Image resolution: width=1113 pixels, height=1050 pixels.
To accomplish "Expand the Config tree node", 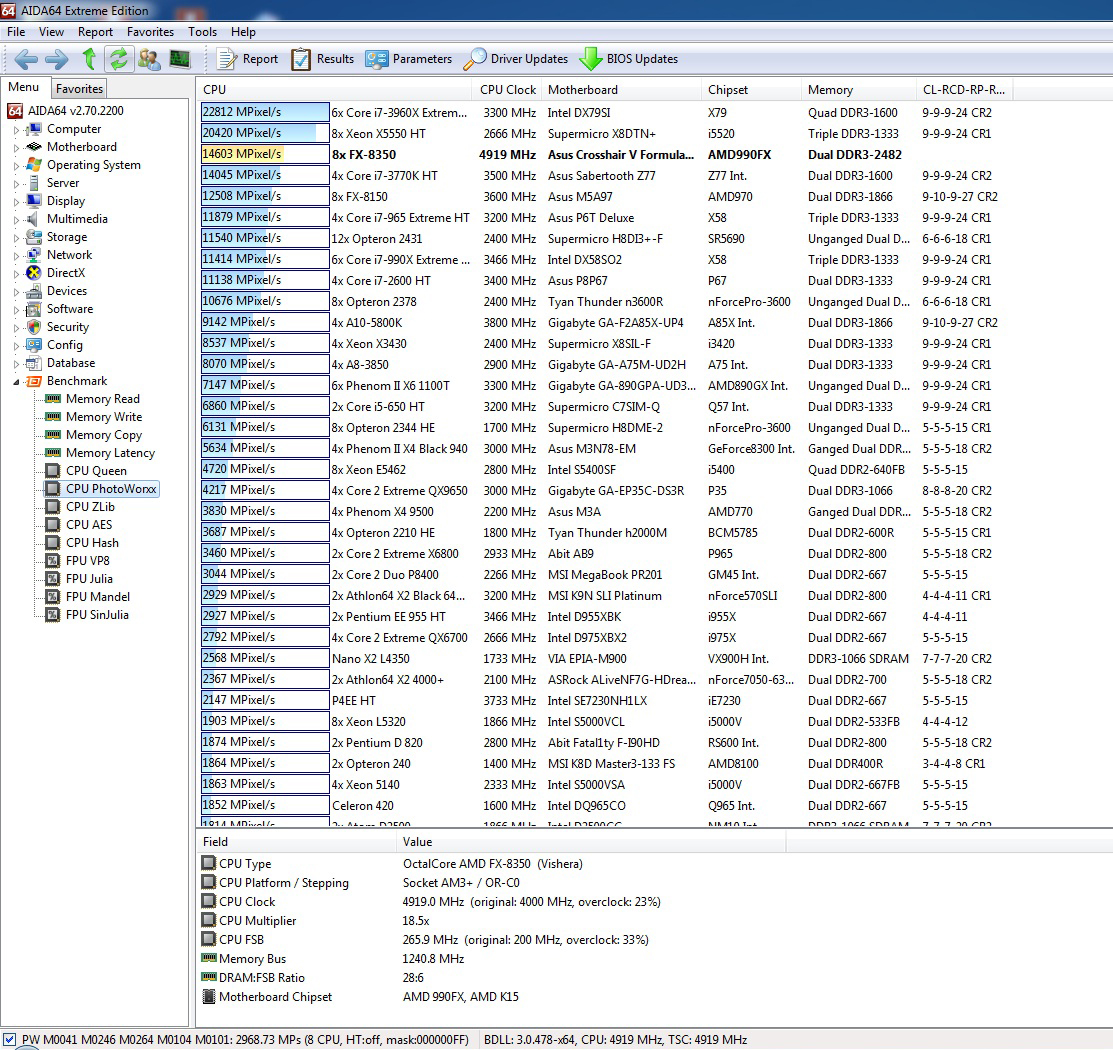I will 16,346.
